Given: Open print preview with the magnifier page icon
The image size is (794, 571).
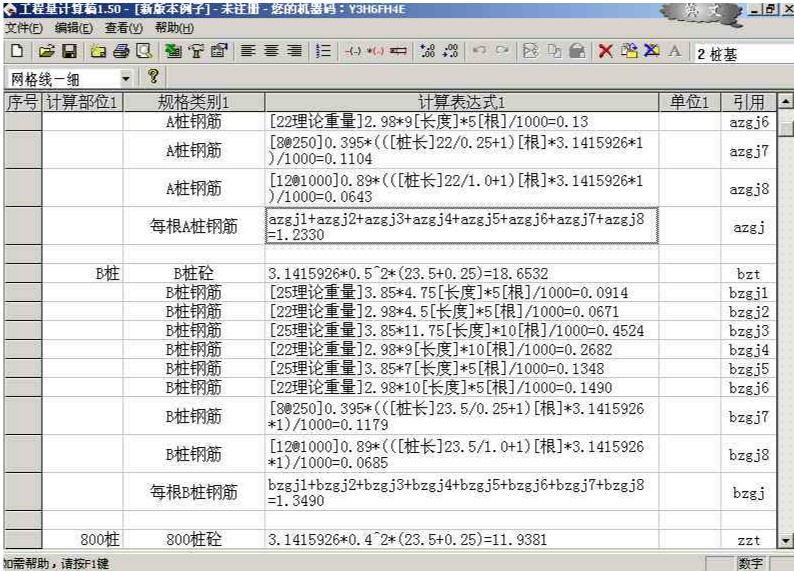Looking at the screenshot, I should click(x=144, y=51).
